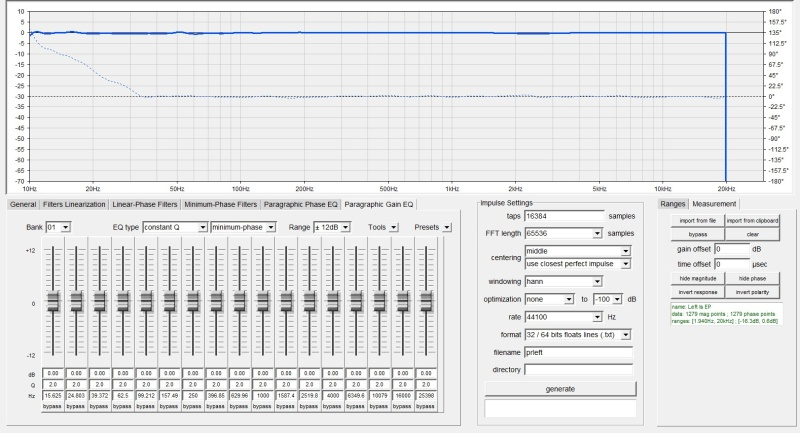Screen dimensions: 800x433
Task: Toggle bypass for the 15.625 Hz band
Action: click(53, 408)
